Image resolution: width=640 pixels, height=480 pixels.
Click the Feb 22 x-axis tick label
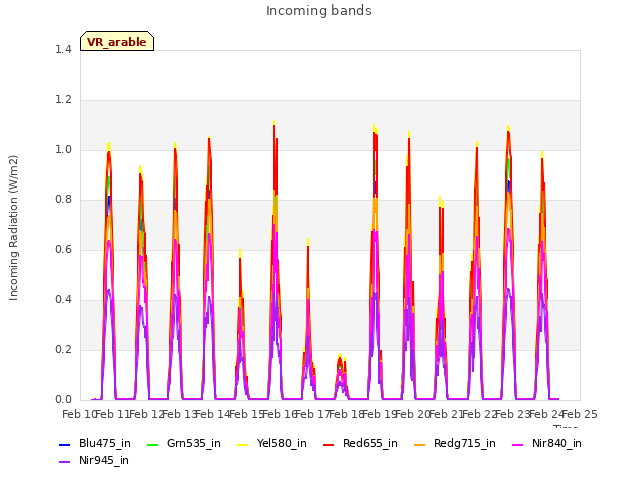(x=480, y=414)
